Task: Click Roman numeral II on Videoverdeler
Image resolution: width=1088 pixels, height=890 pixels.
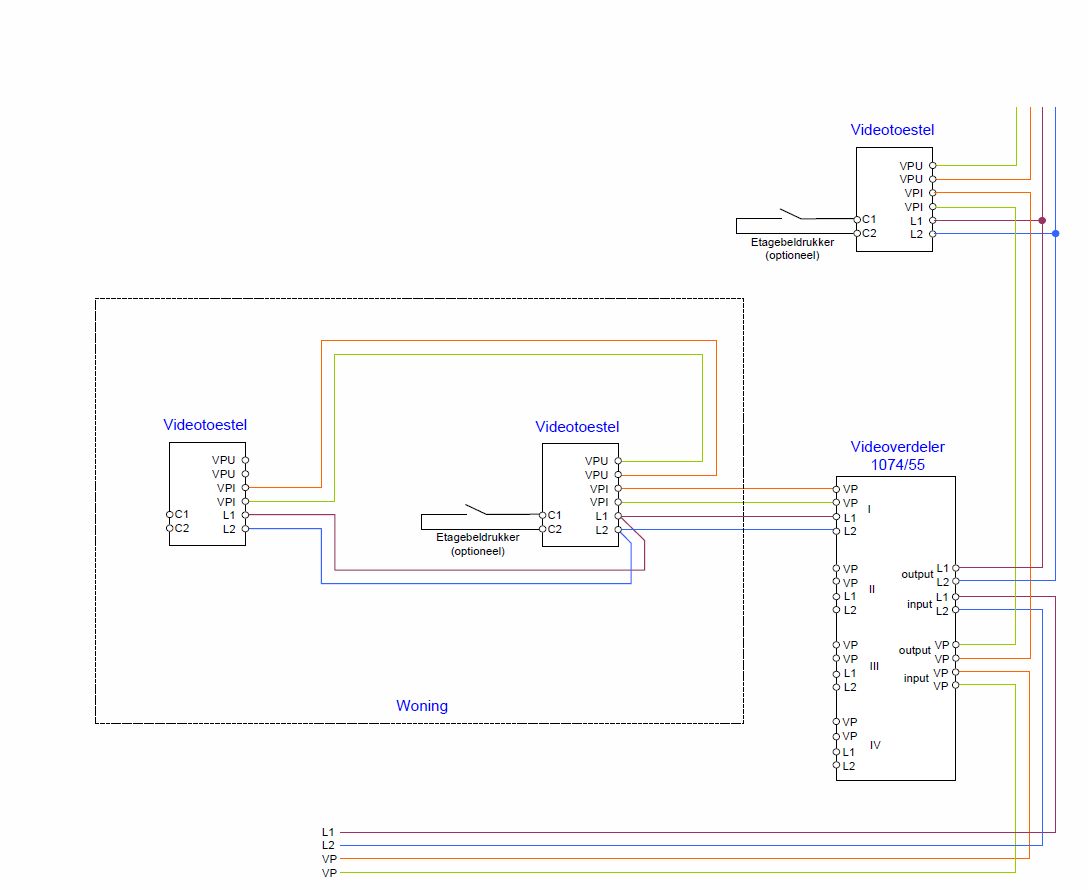Action: click(872, 589)
